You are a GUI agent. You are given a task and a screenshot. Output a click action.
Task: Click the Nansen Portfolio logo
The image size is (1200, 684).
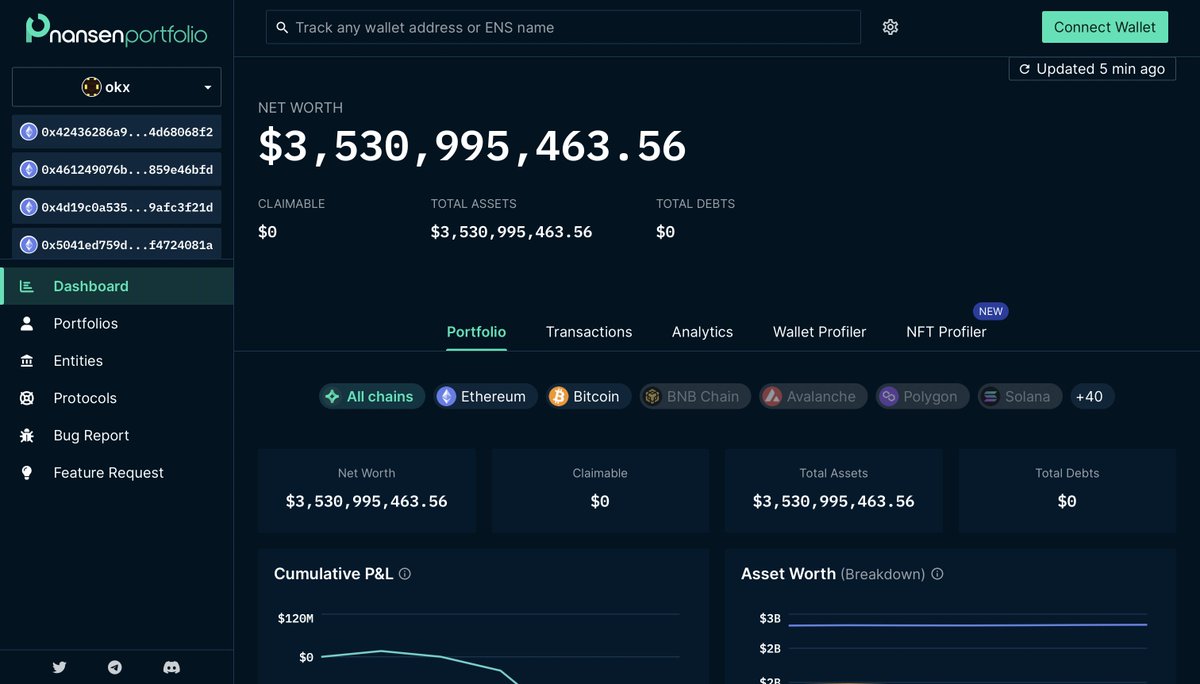click(x=116, y=30)
